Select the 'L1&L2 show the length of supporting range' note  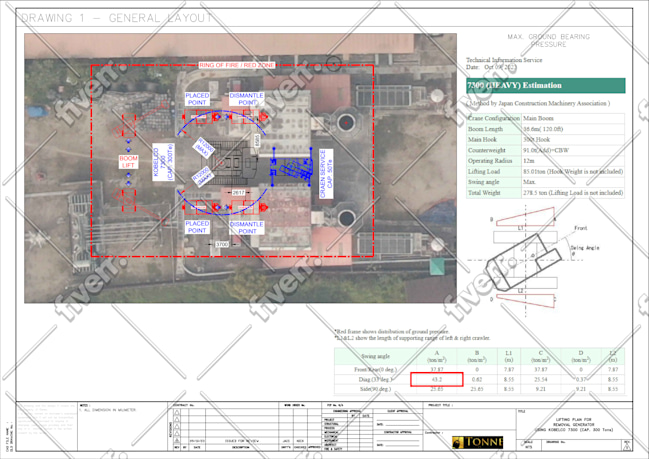(413, 338)
